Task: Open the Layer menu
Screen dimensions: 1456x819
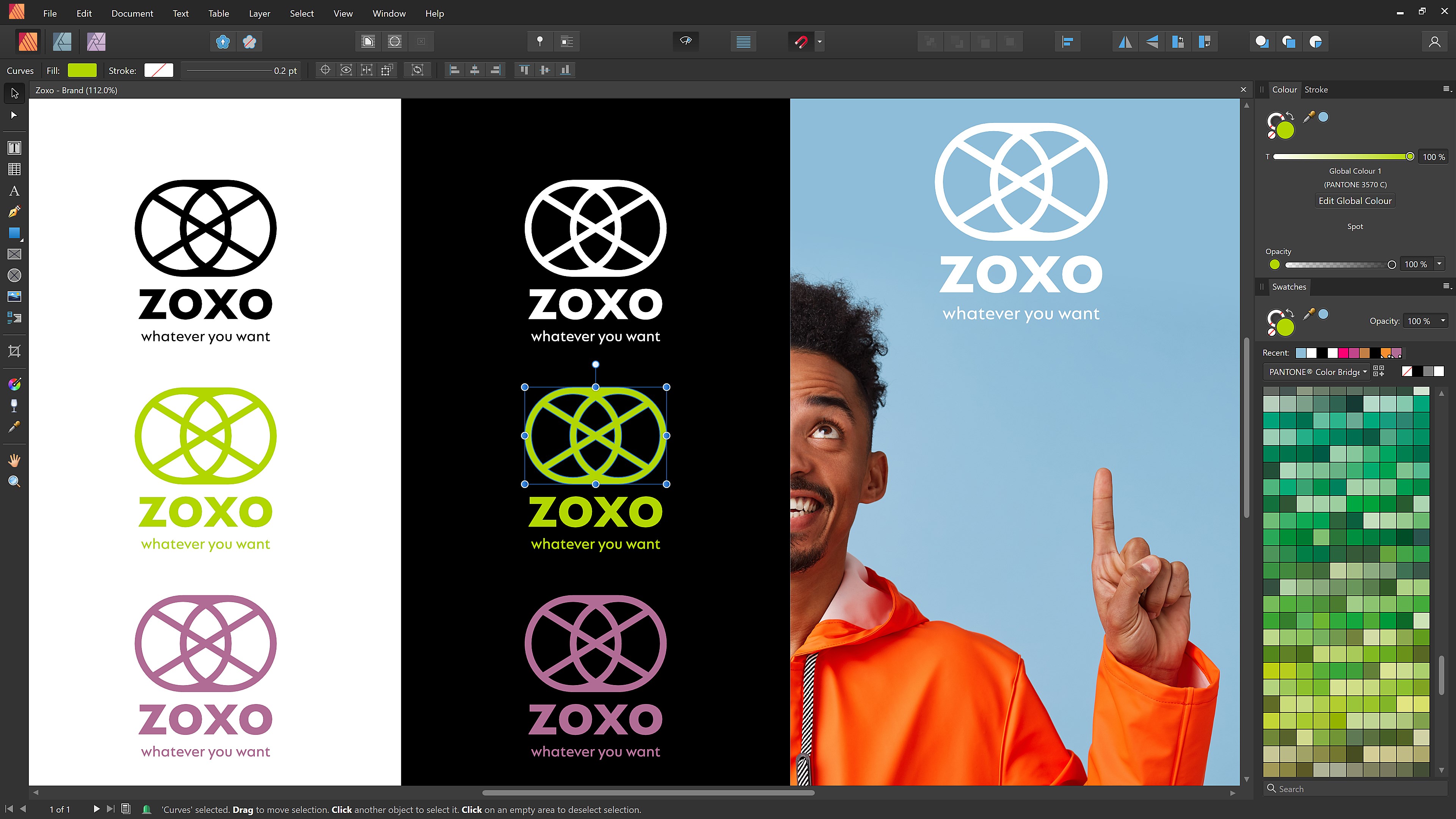Action: coord(259,13)
